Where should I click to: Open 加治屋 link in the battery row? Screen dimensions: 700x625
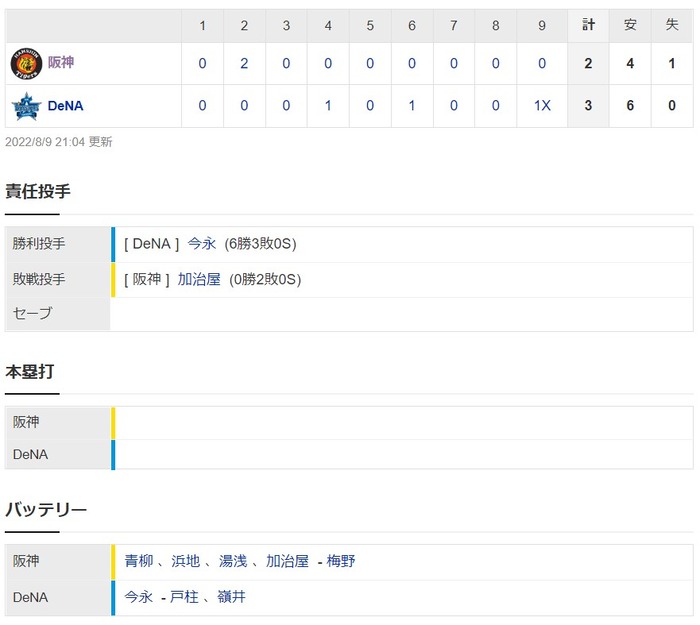(288, 561)
